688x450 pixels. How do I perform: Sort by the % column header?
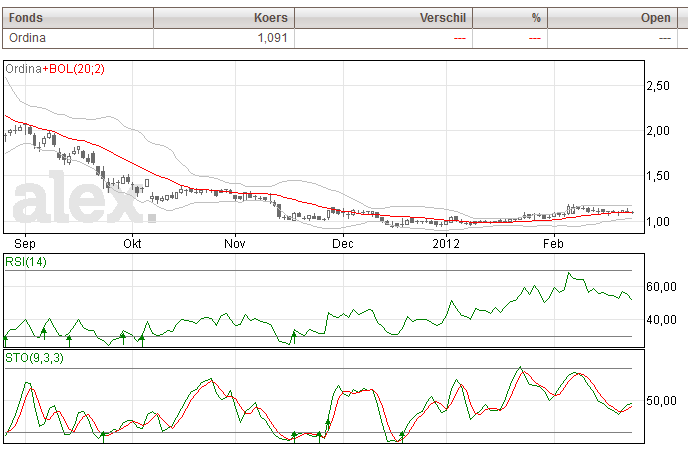click(509, 18)
